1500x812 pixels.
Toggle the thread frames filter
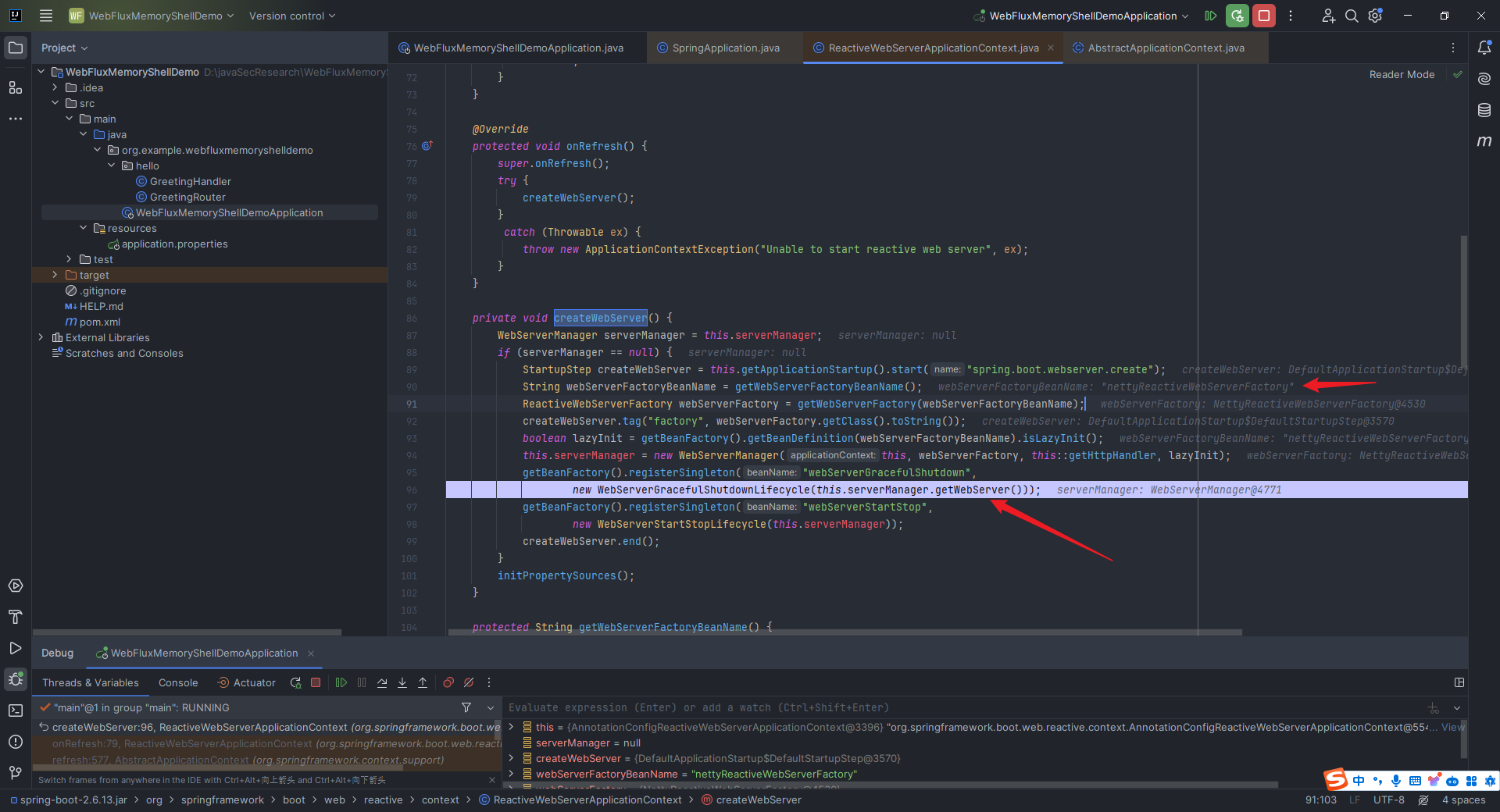pos(466,707)
